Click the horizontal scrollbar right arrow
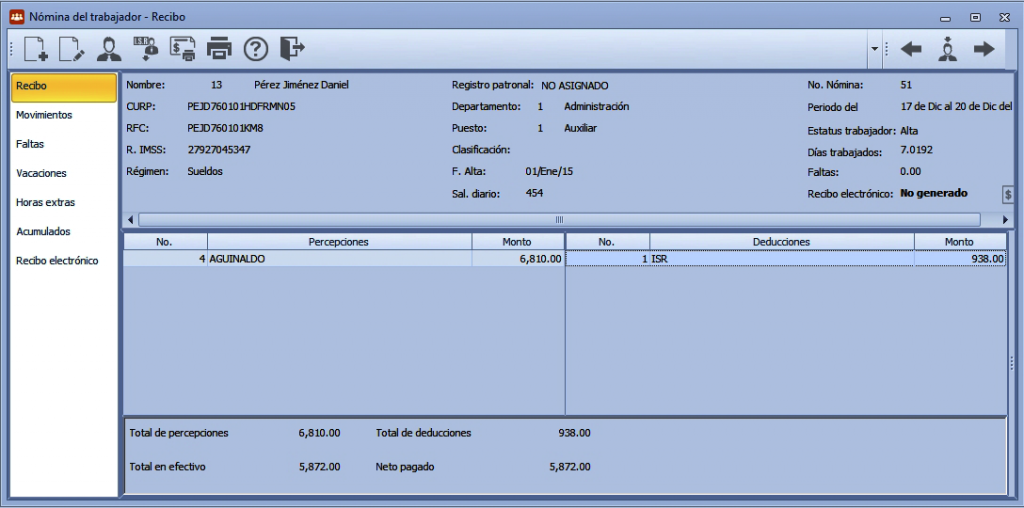 [1006, 219]
